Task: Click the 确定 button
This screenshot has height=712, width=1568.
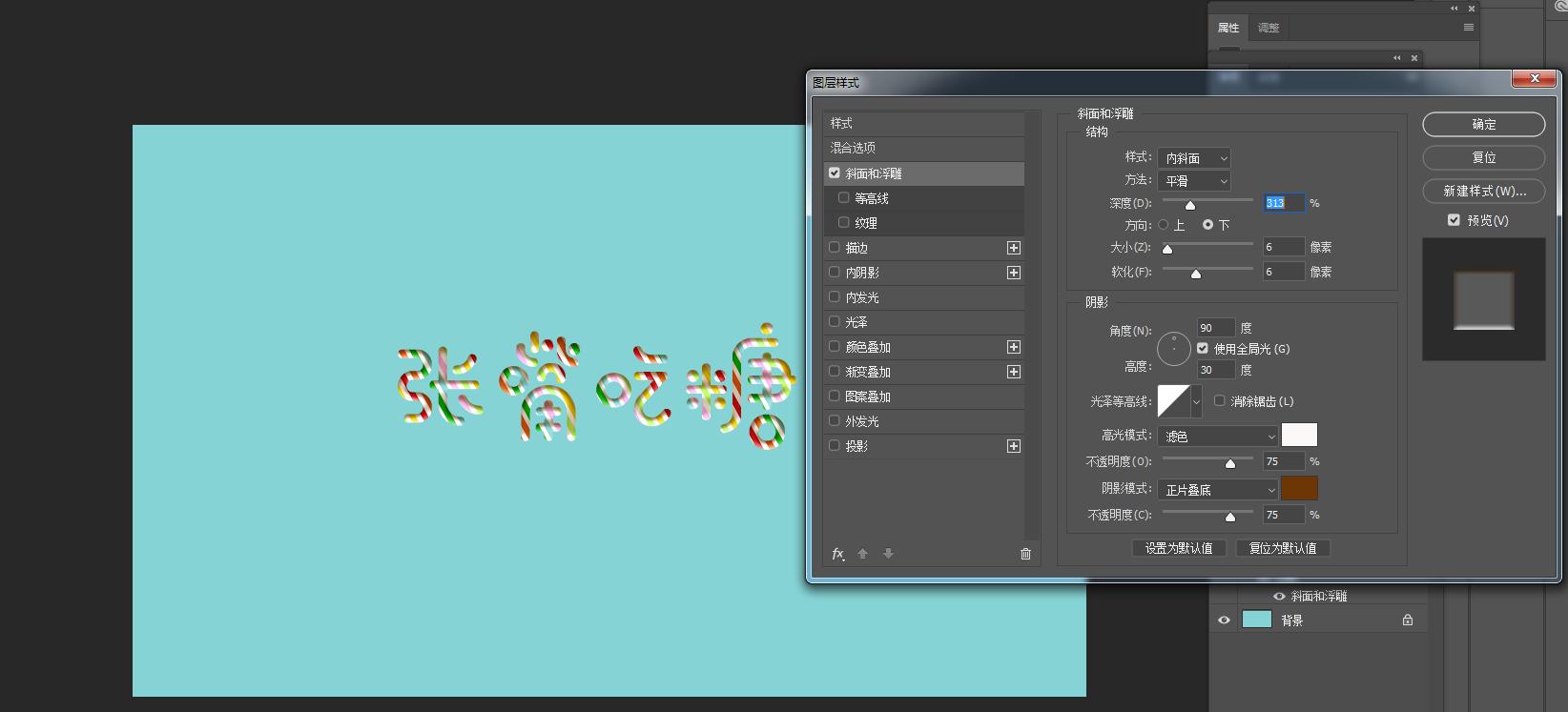Action: click(1484, 124)
